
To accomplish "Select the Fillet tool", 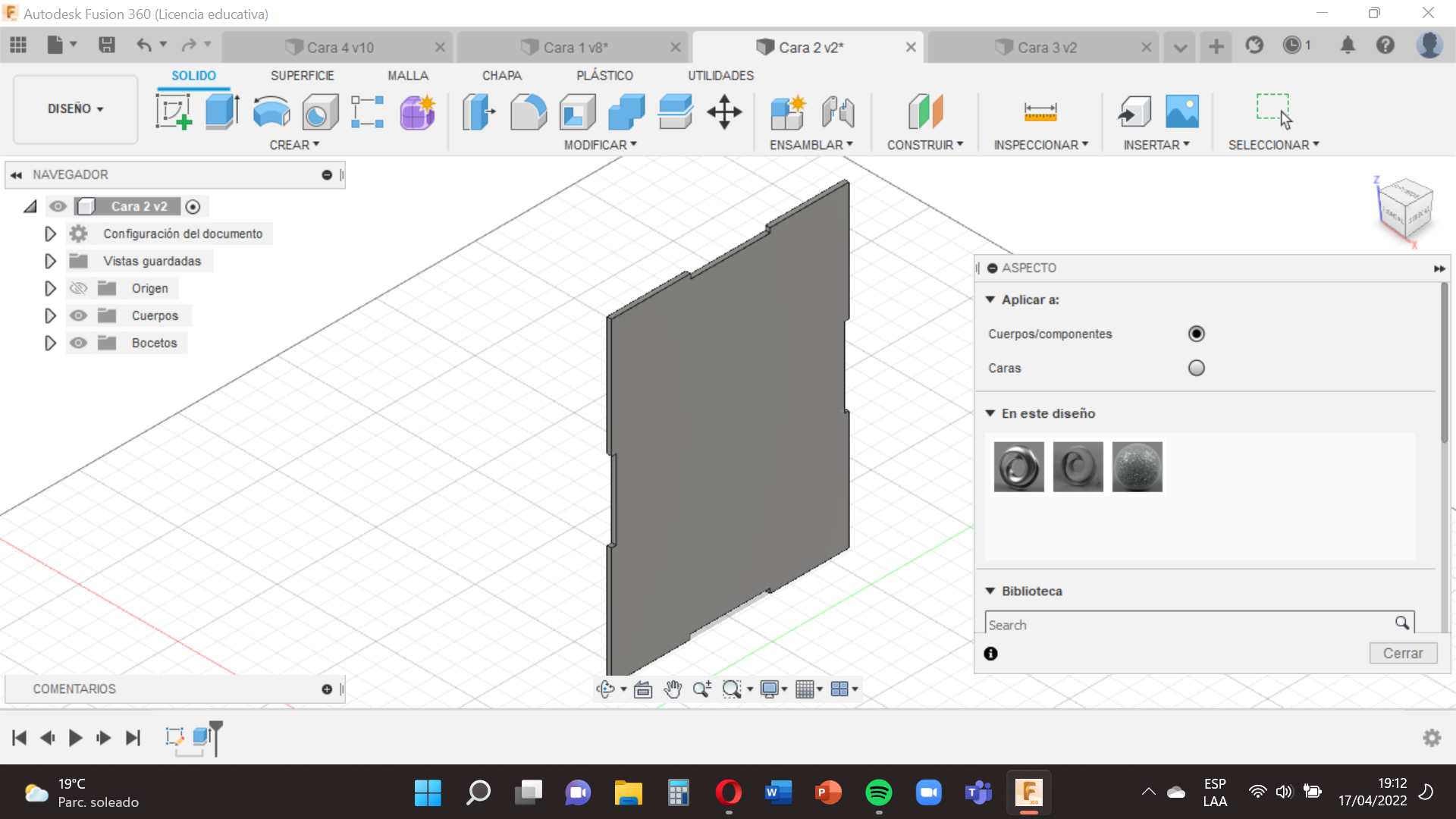I will click(x=529, y=112).
